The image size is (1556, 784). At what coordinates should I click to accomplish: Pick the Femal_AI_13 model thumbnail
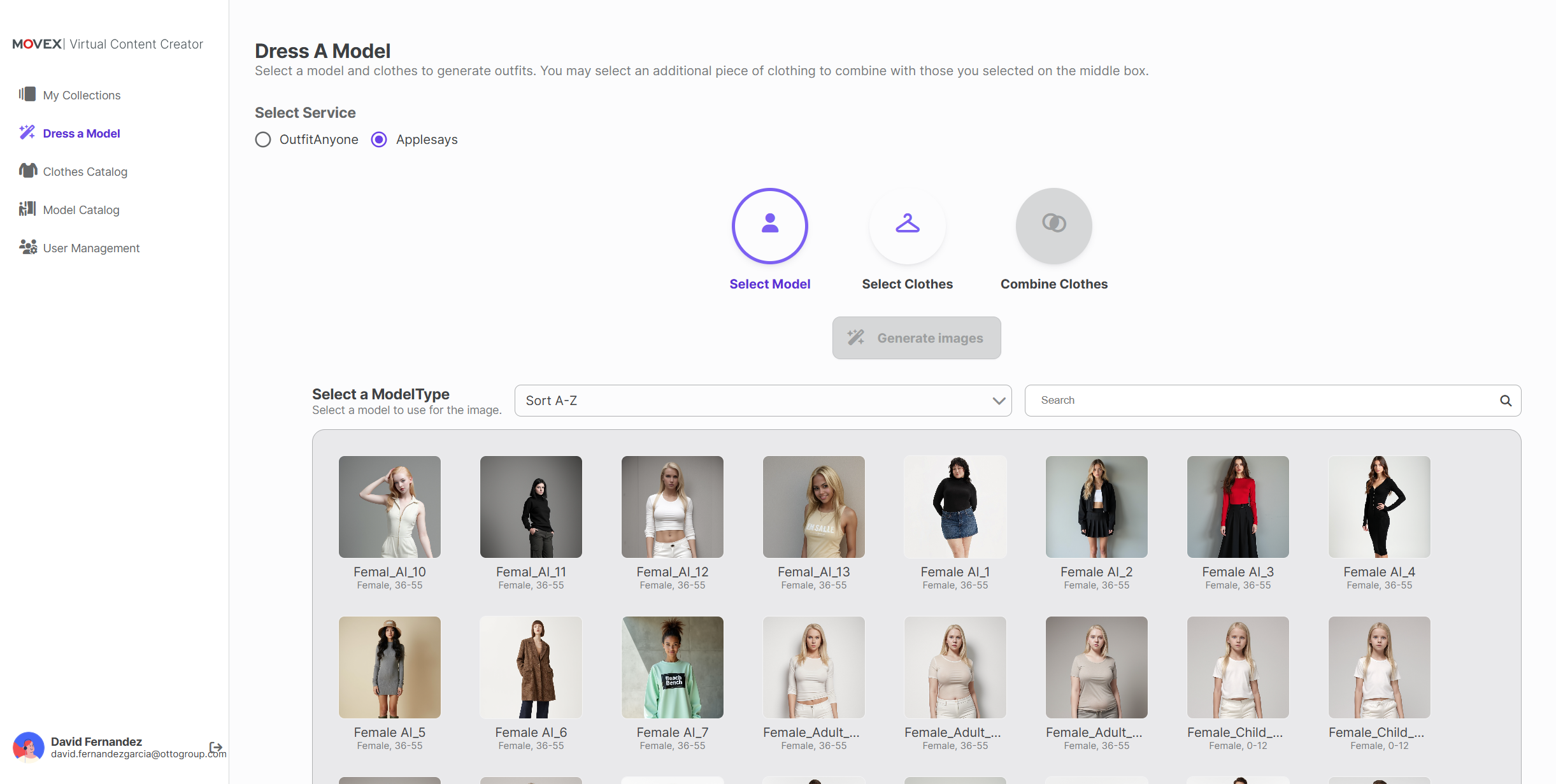pos(814,507)
